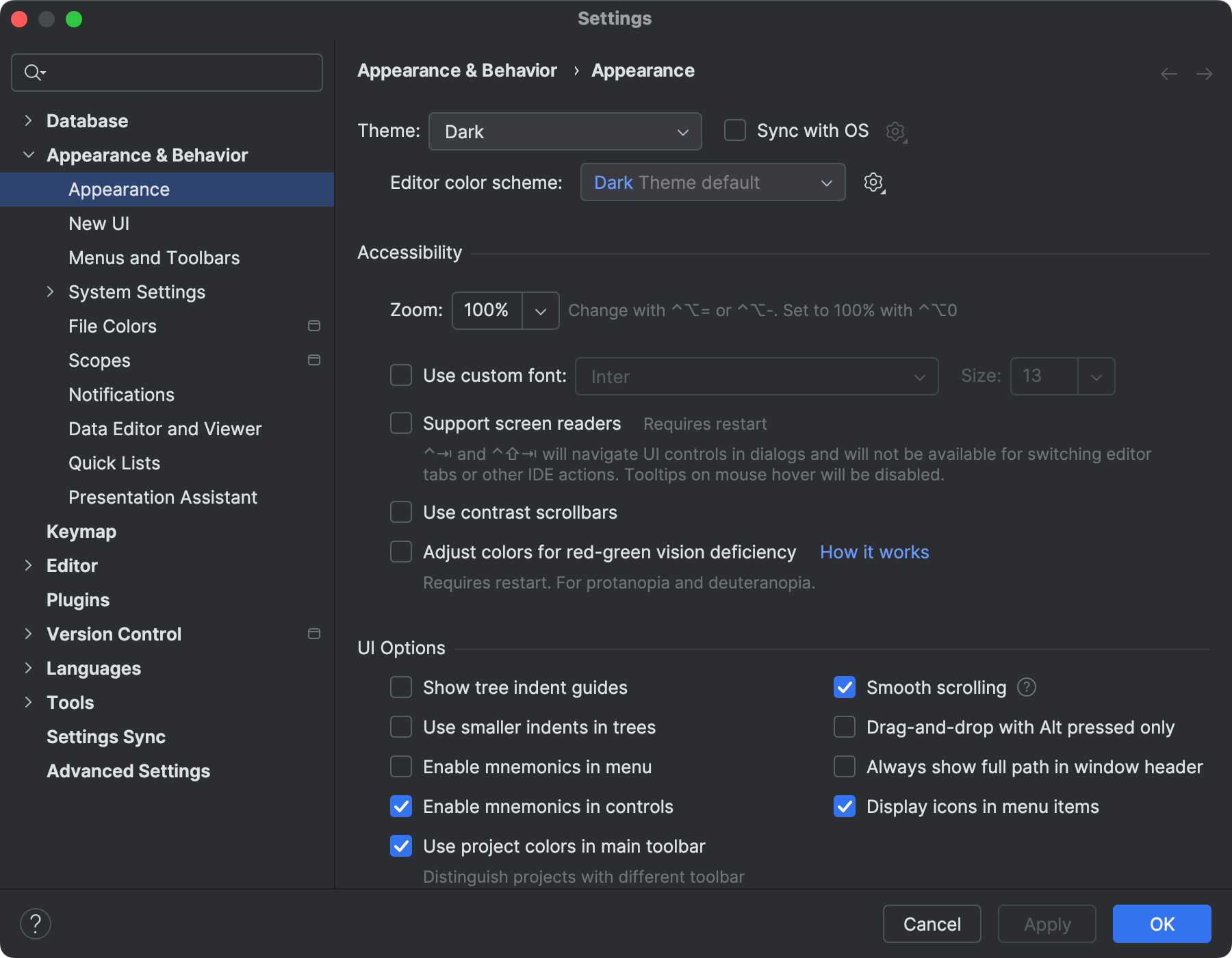
Task: Open Menus and Toolbars settings
Action: pyautogui.click(x=167, y=258)
